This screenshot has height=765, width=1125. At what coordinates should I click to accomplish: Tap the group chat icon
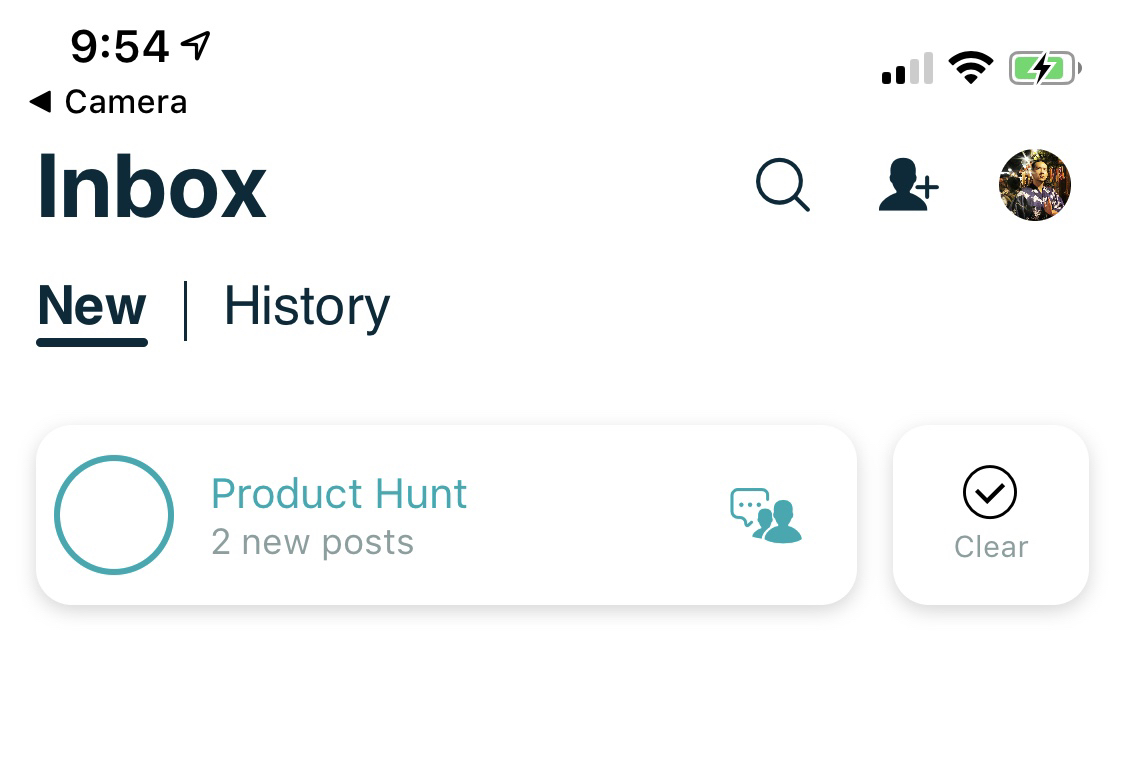(766, 516)
